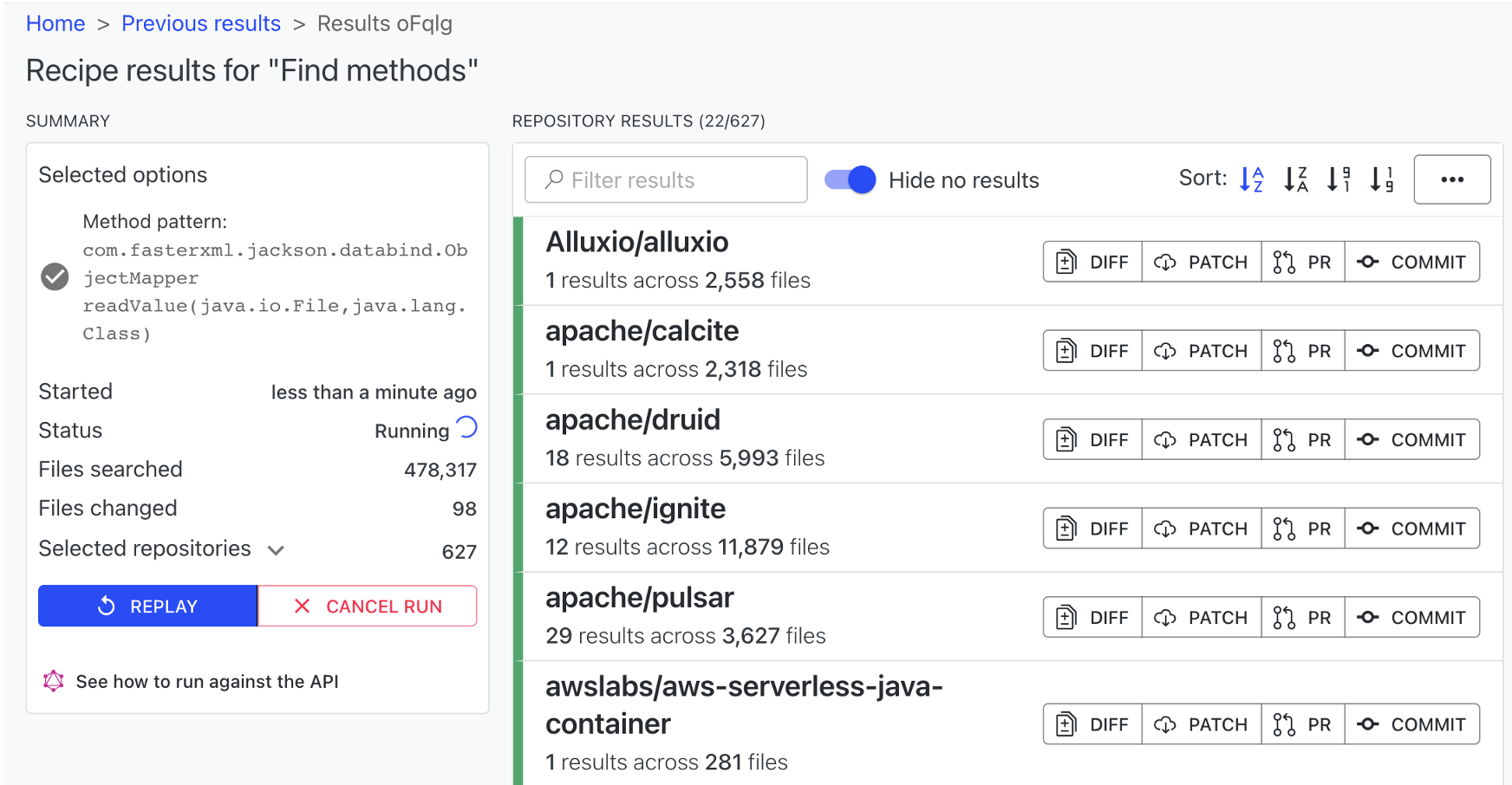
Task: Sort repositories alphabetically A to Z
Action: pyautogui.click(x=1251, y=179)
